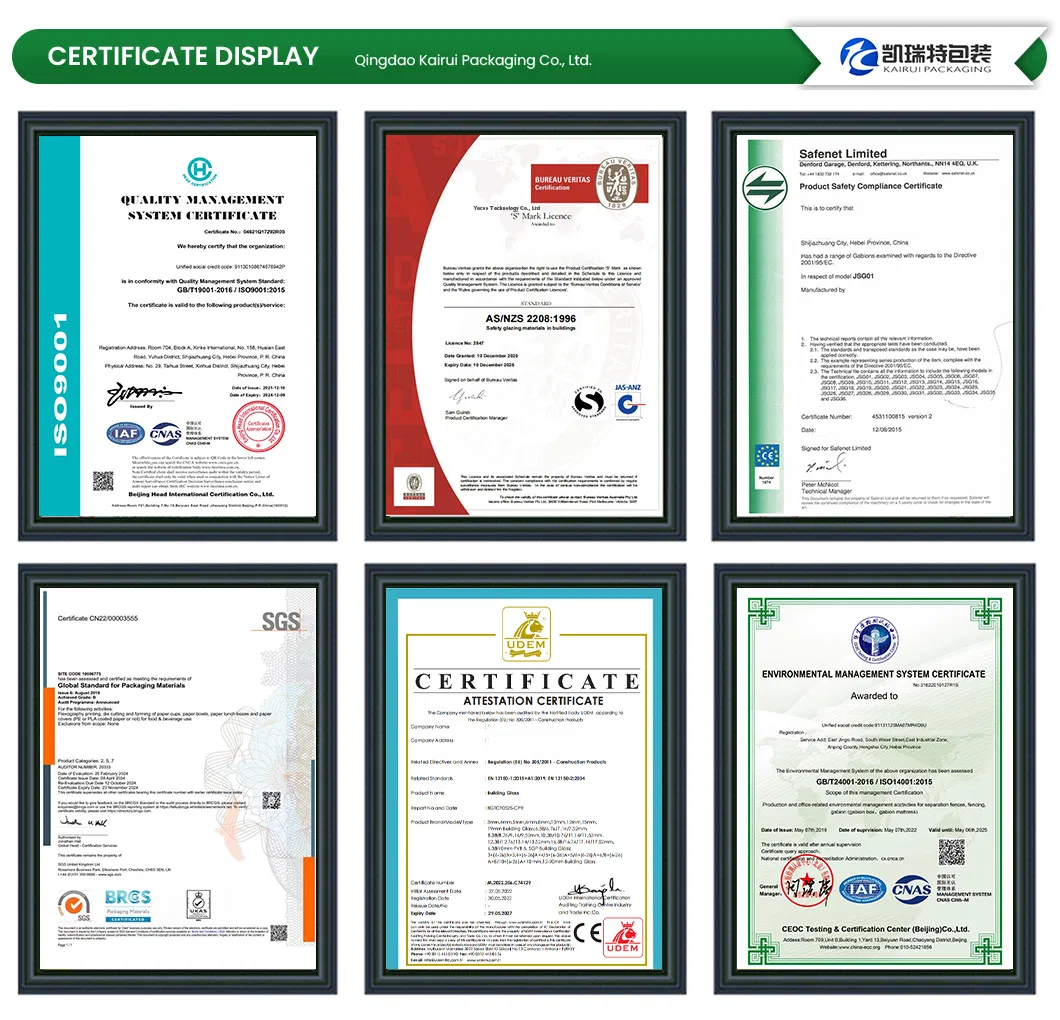Click 'Signed for Safenet Limited' line
Viewport: 1060px width, 1020px height.
click(836, 448)
